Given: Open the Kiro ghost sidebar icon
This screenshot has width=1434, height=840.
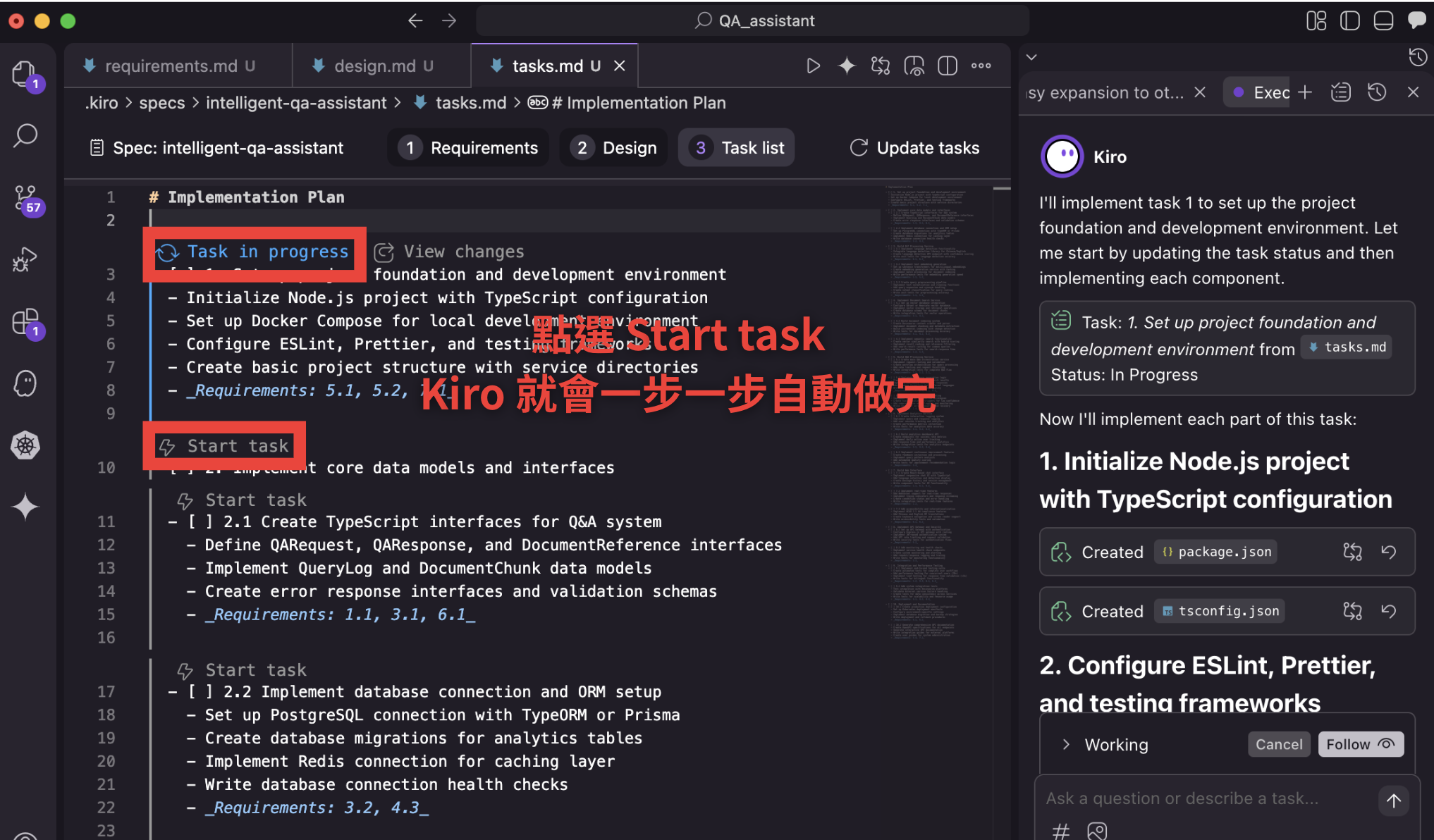Looking at the screenshot, I should tap(25, 383).
